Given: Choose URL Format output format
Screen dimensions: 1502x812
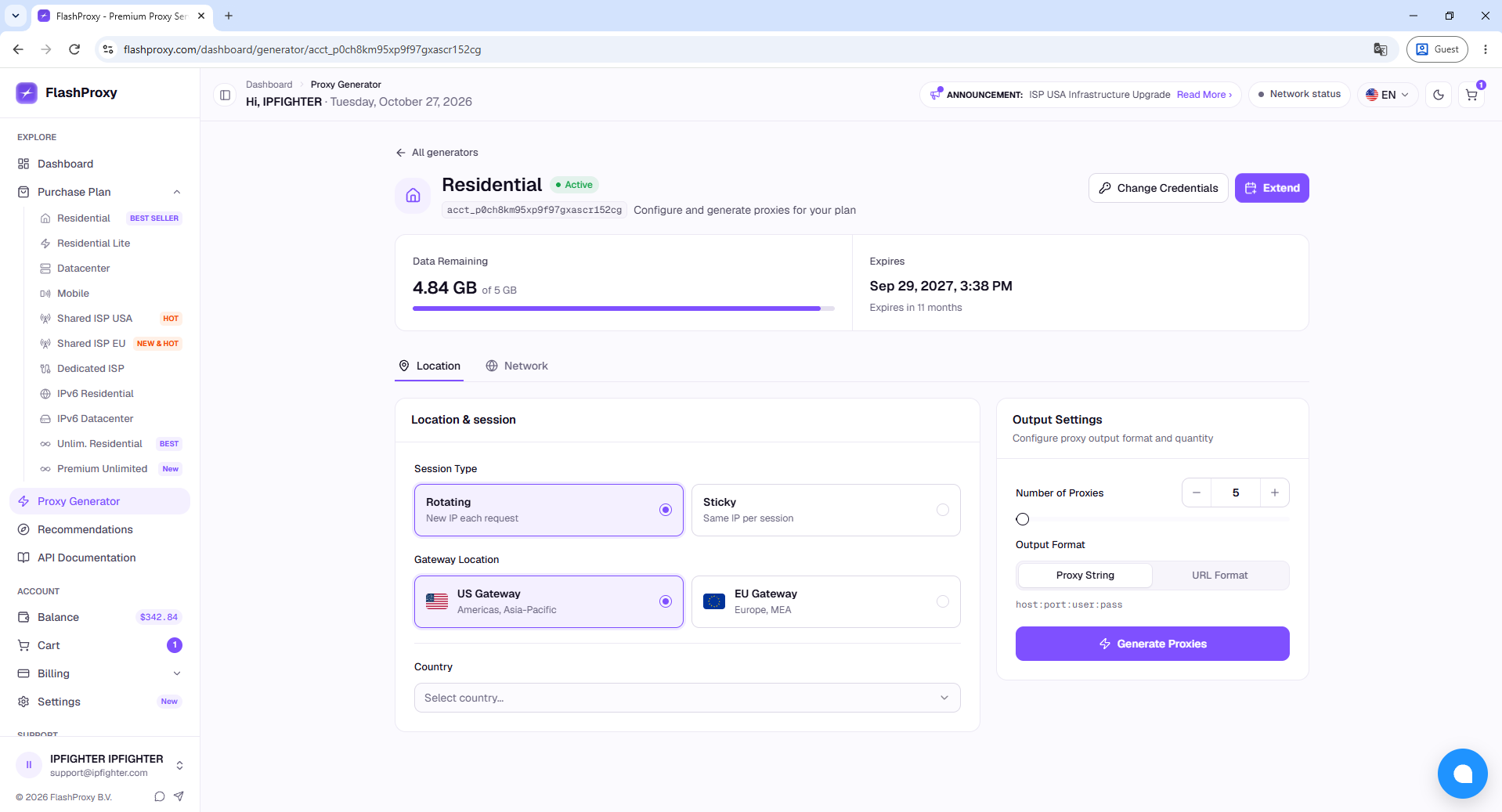Looking at the screenshot, I should tap(1220, 575).
